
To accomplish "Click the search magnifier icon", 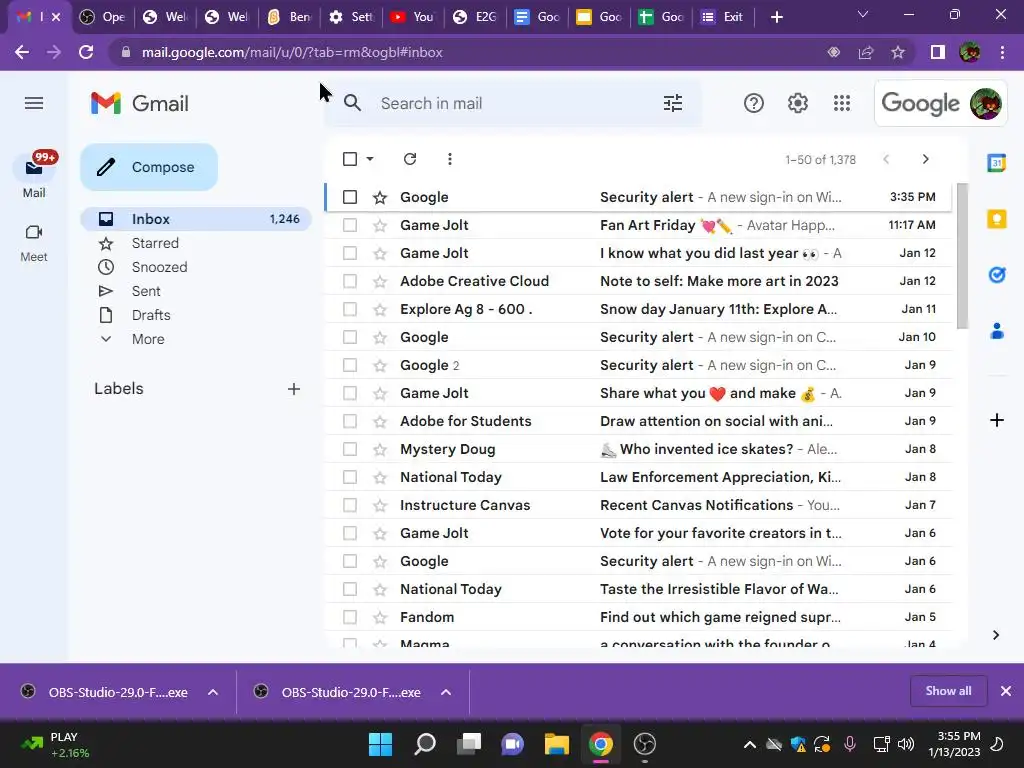I will point(353,103).
